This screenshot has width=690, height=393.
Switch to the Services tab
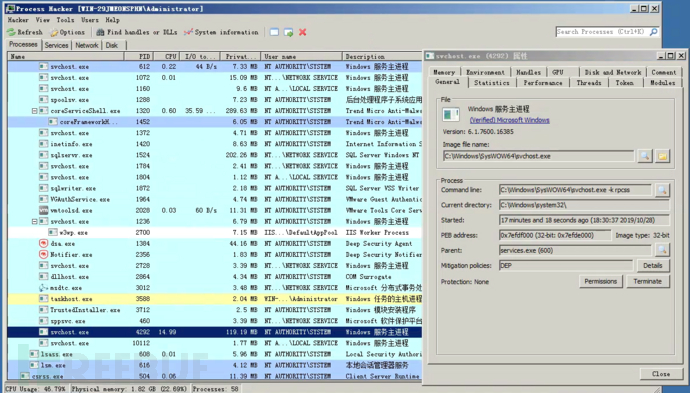coord(56,45)
